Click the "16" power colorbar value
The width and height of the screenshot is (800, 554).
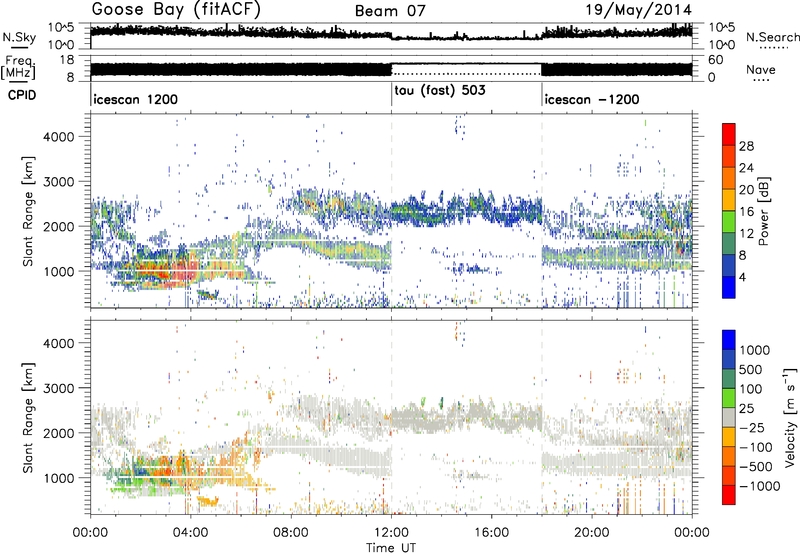[x=746, y=212]
